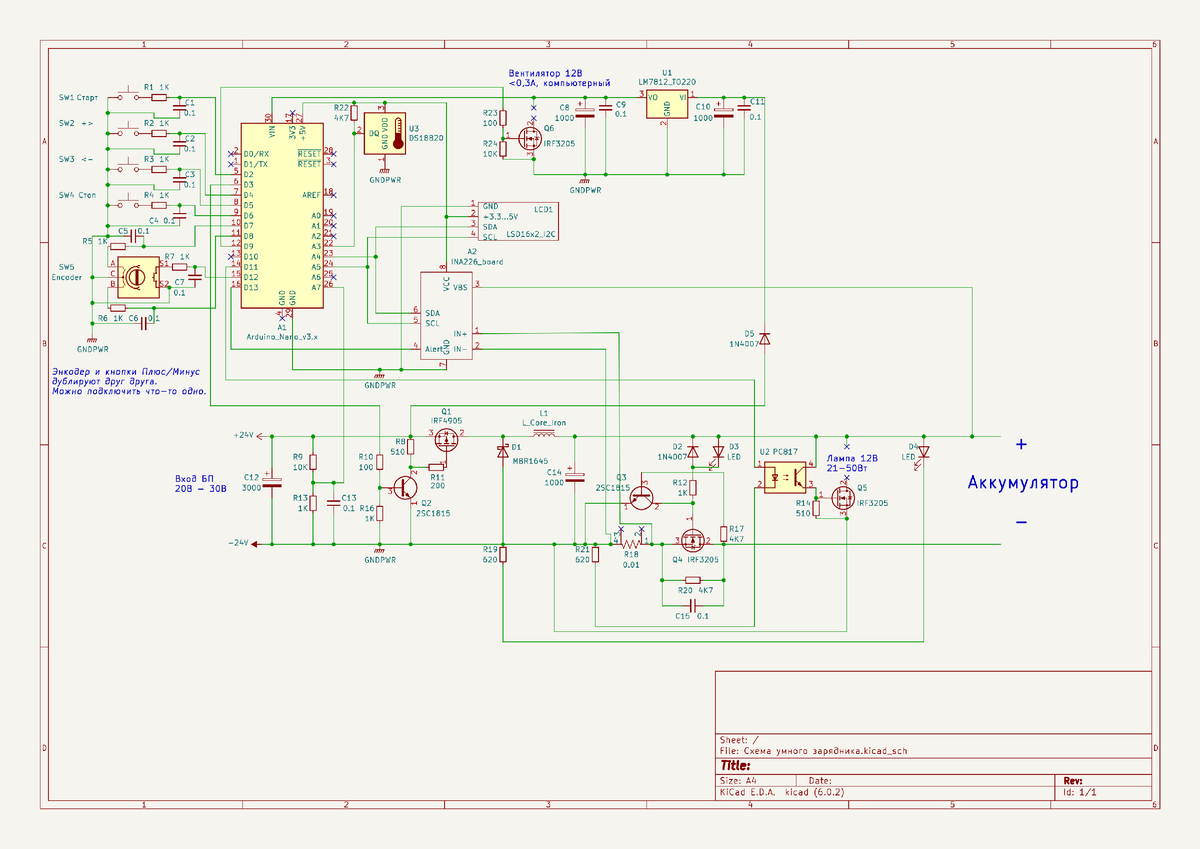Image resolution: width=1200 pixels, height=849 pixels.
Task: Click the 'Date:' field
Action: (x=820, y=780)
